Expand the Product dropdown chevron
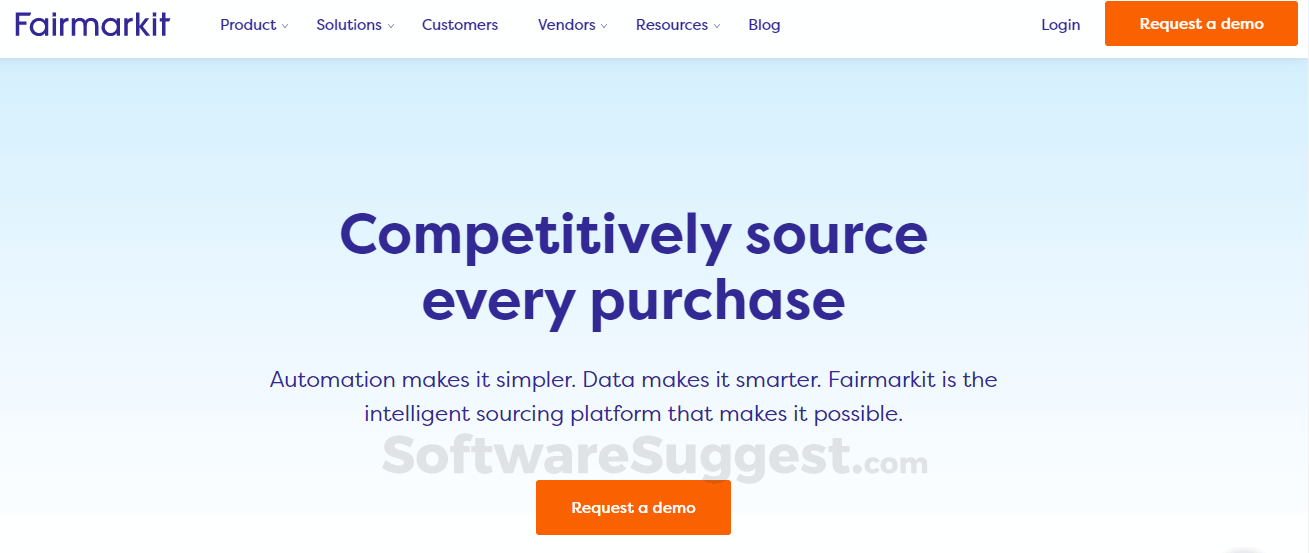Screen dimensions: 1309x553 click(285, 27)
